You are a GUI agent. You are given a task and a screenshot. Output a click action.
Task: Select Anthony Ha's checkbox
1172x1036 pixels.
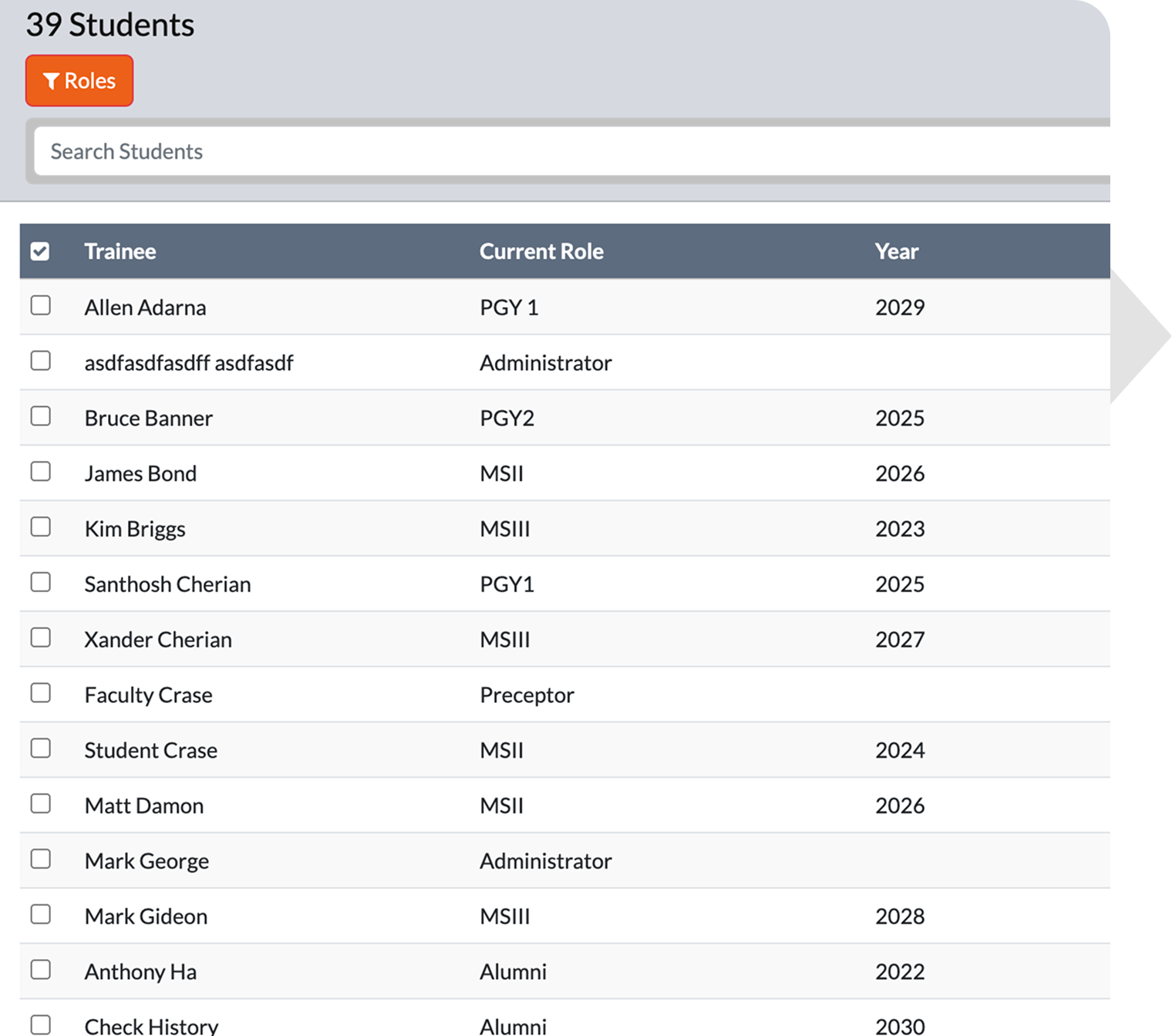(x=41, y=970)
